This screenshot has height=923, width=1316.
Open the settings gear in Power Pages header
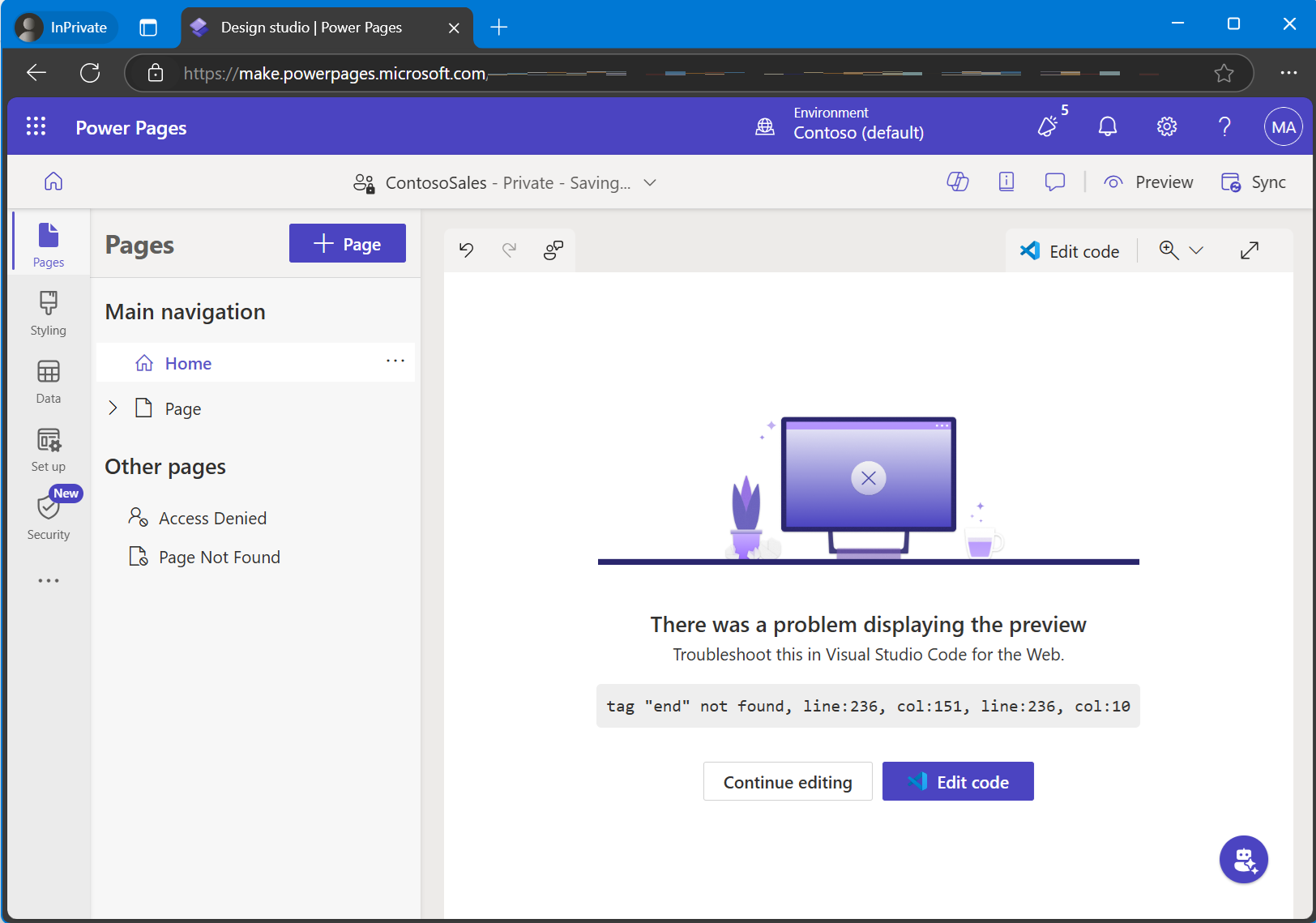pyautogui.click(x=1167, y=126)
